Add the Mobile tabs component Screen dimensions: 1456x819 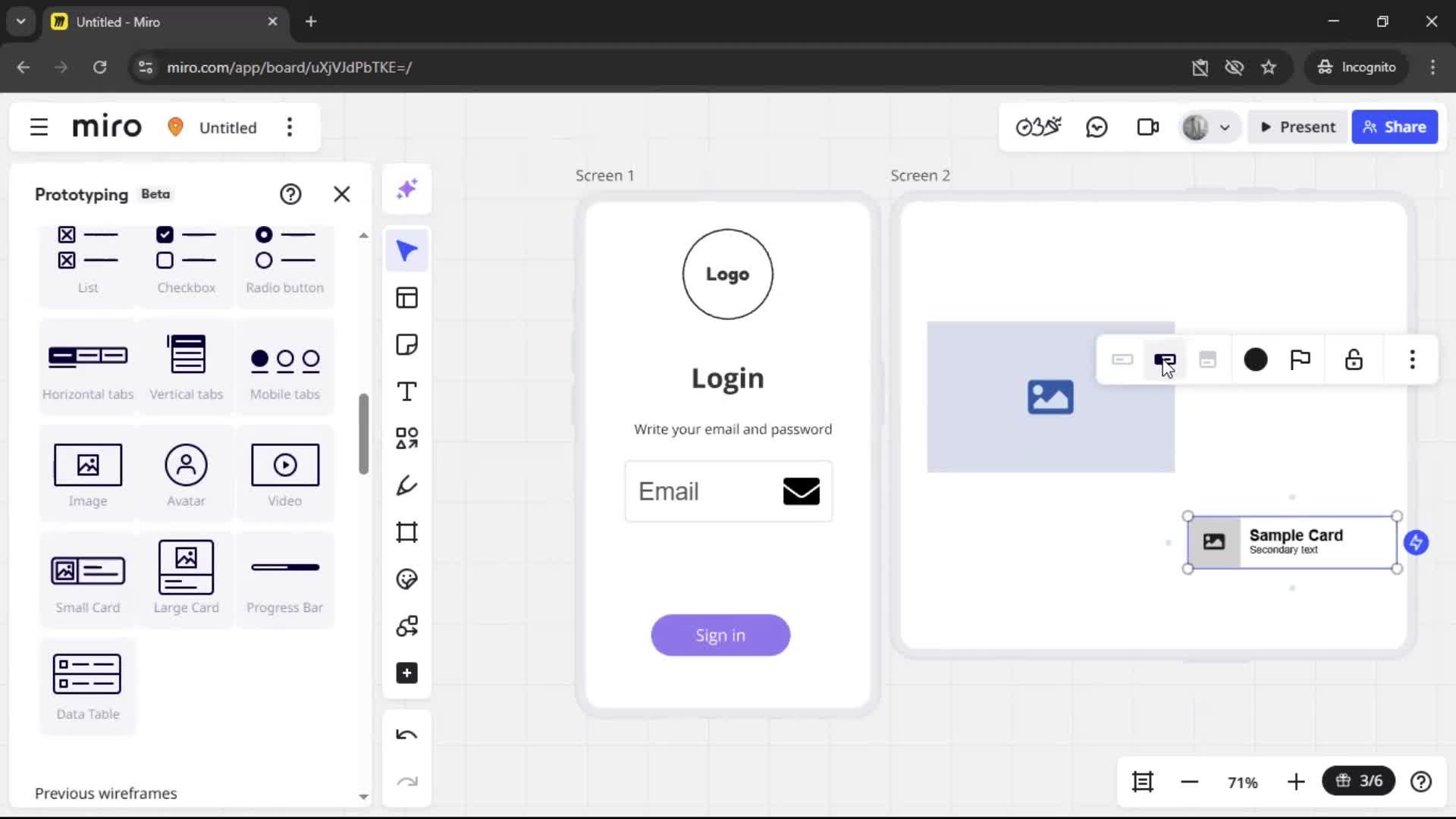click(285, 367)
